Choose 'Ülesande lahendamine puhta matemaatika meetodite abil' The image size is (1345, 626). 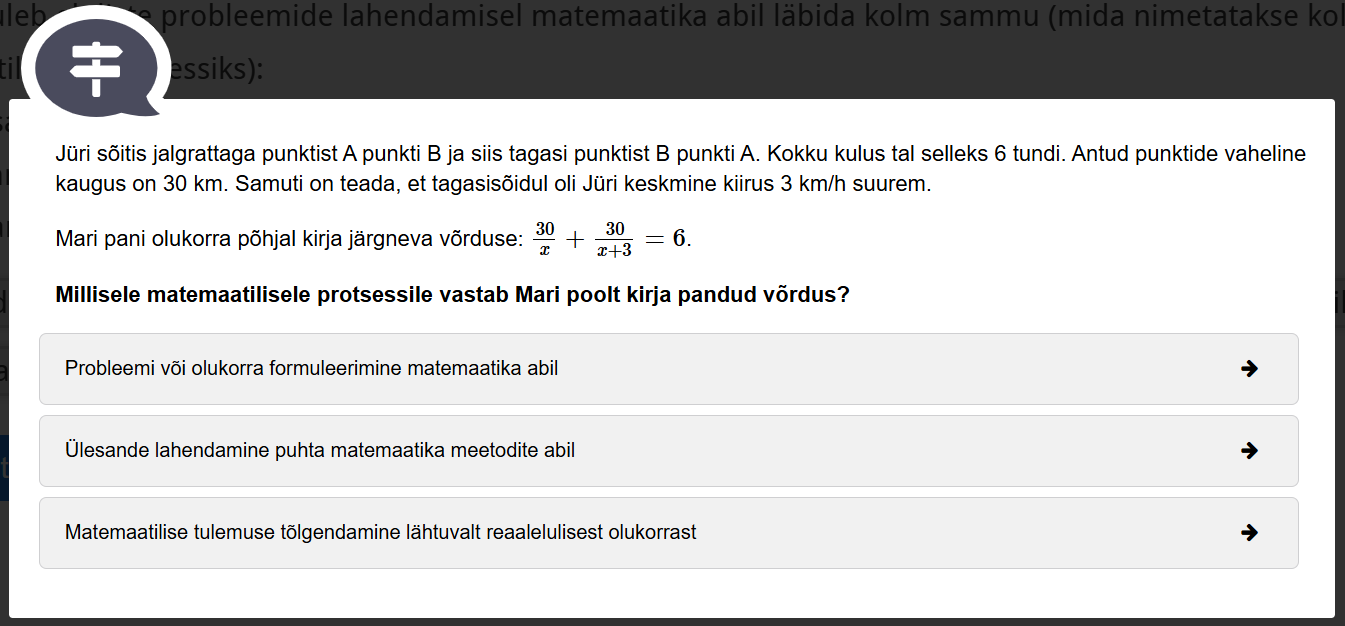320,451
